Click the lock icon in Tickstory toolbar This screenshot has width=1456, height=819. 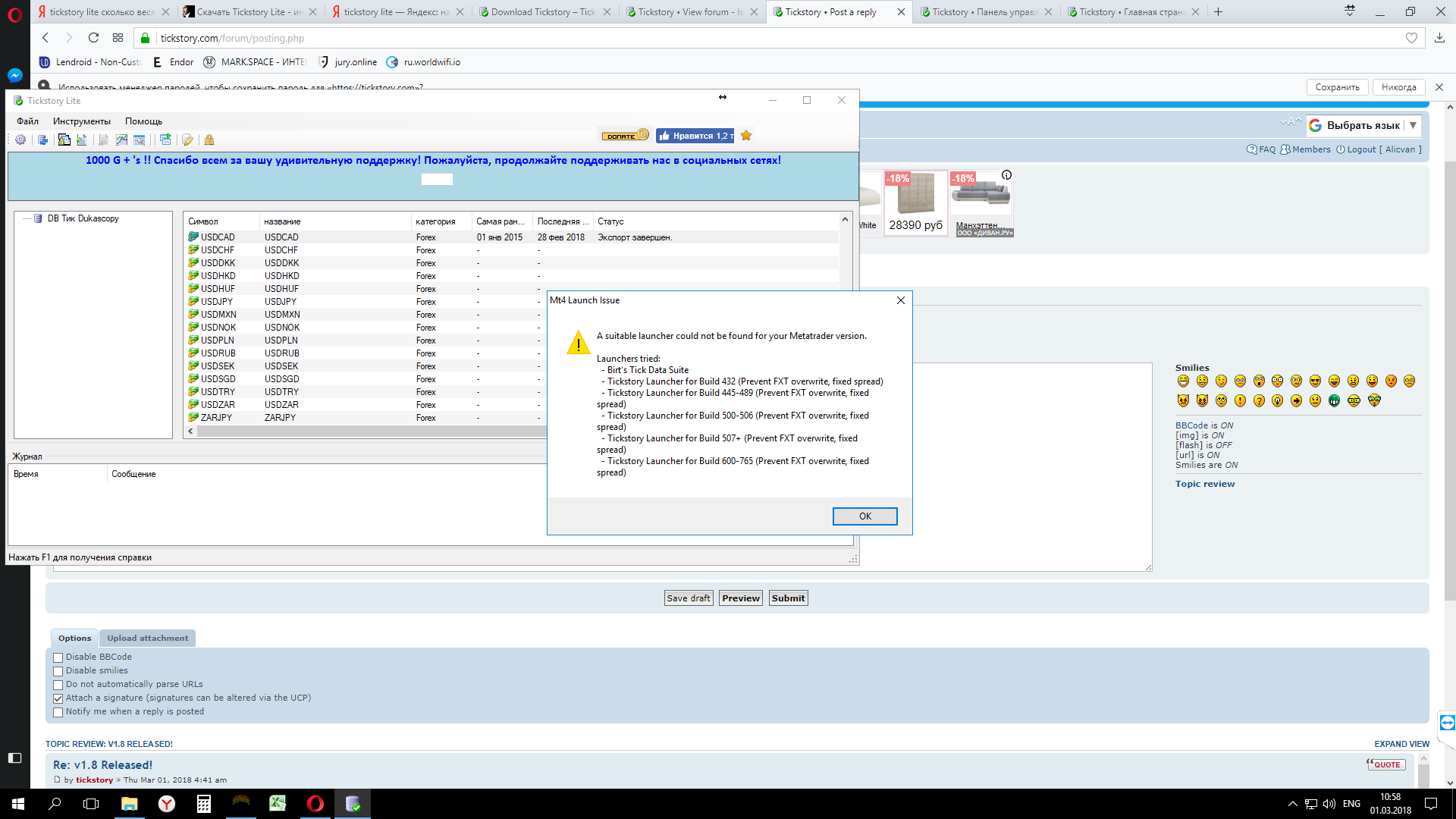click(x=209, y=140)
